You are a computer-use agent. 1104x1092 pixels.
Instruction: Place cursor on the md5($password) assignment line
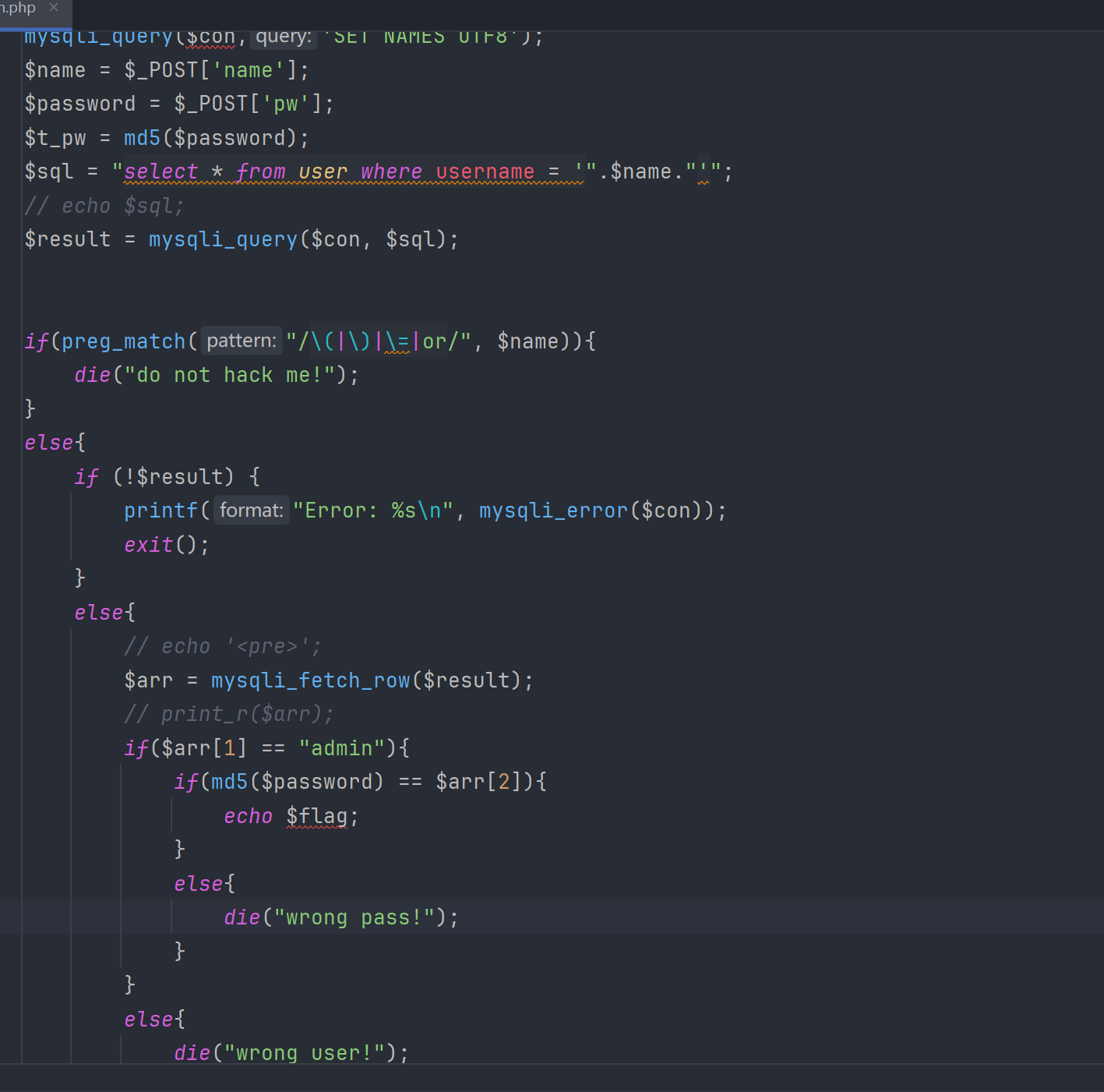(166, 138)
